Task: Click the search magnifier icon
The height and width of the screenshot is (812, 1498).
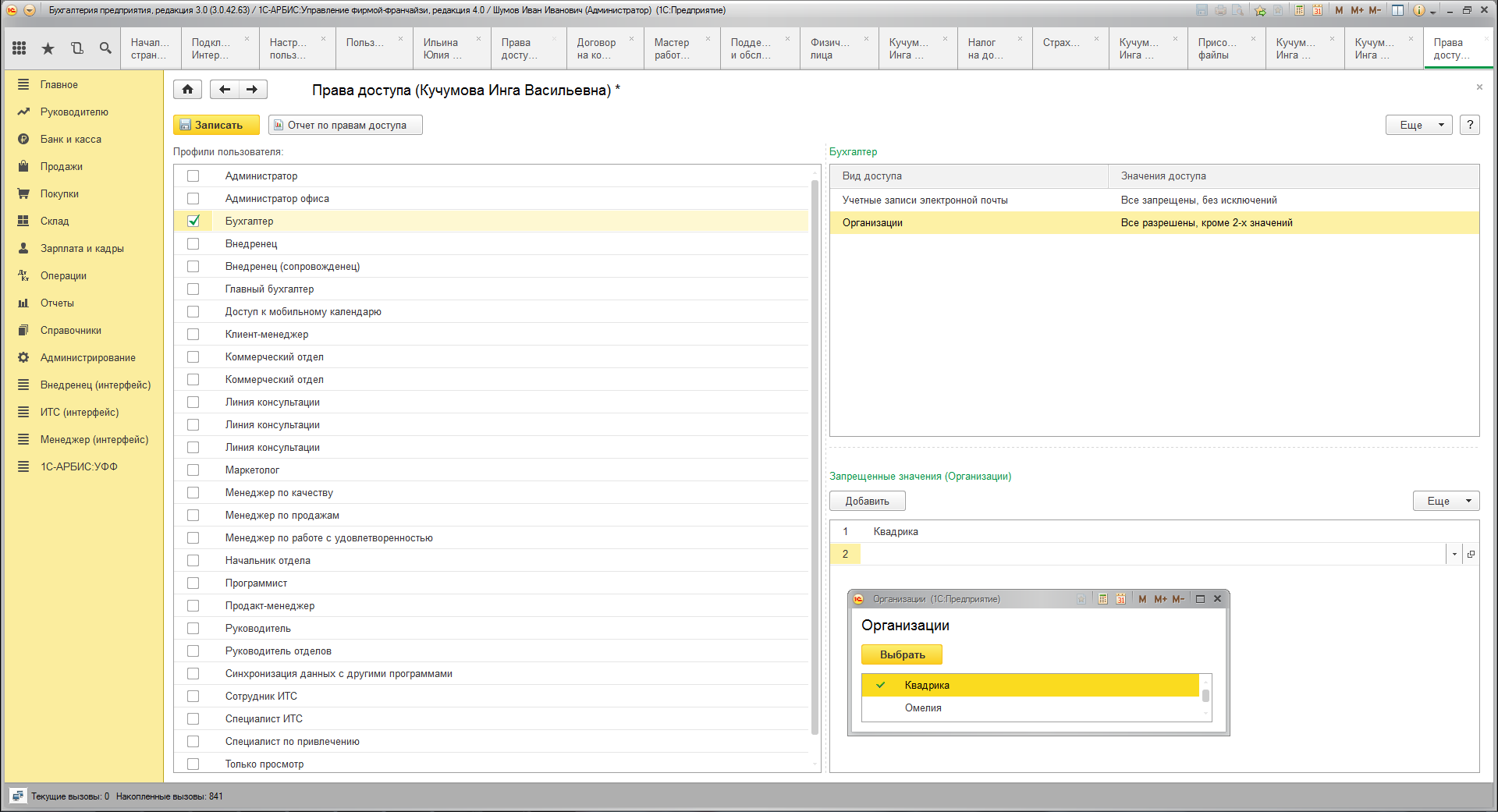Action: point(105,48)
